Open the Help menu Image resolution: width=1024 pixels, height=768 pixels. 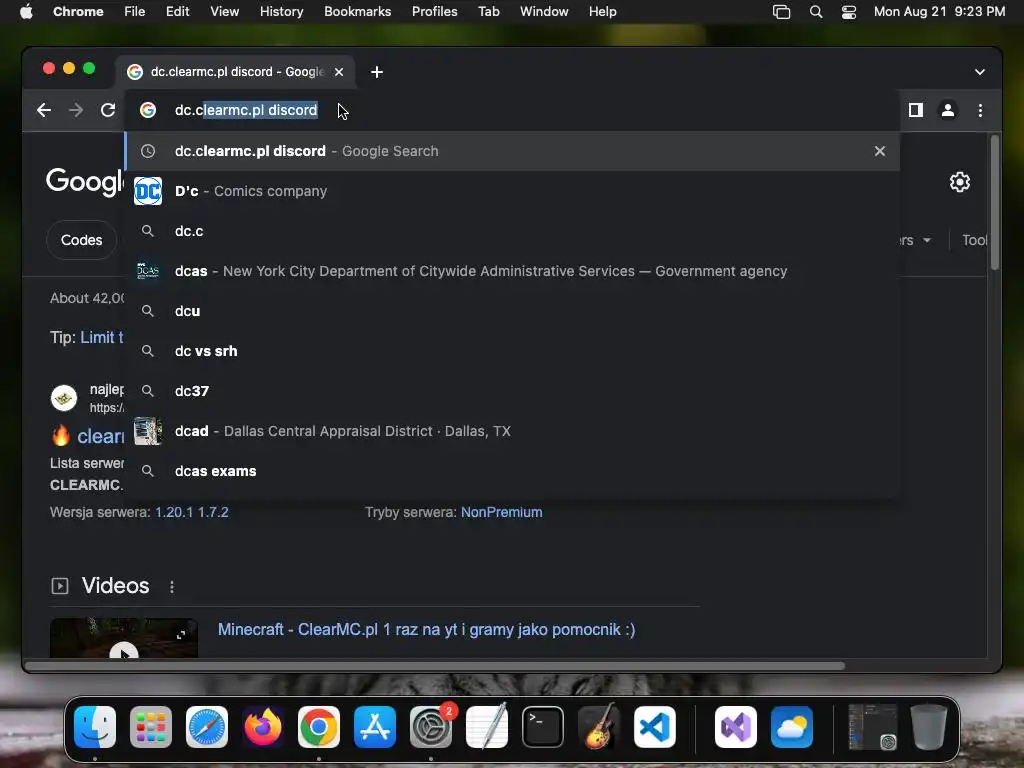click(x=602, y=12)
